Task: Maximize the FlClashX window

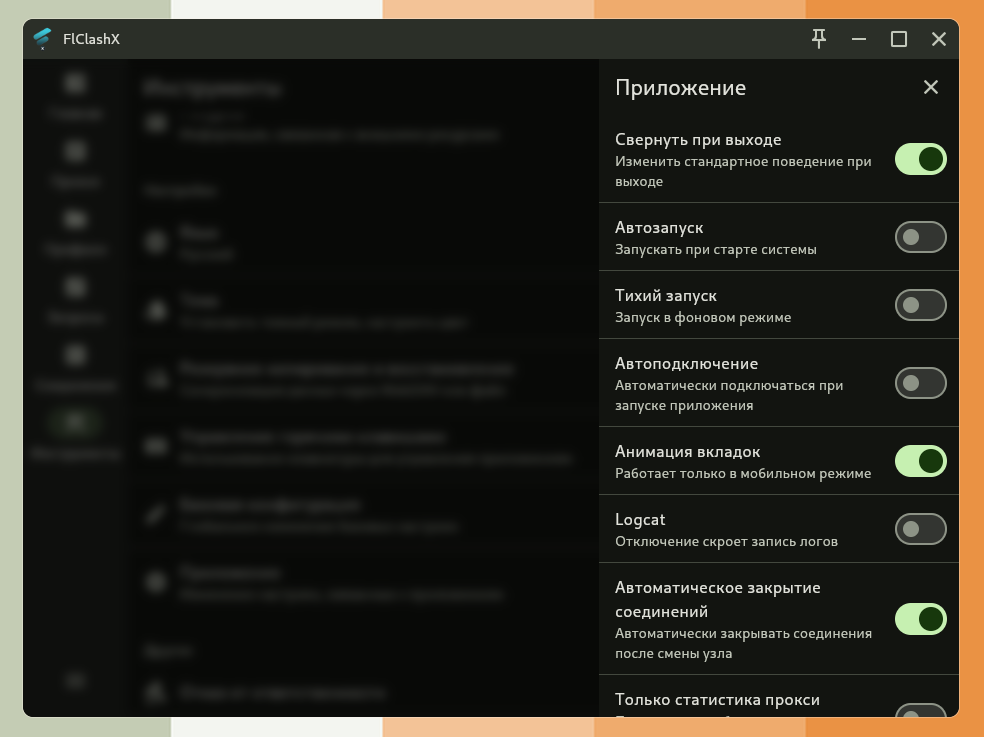Action: click(x=899, y=39)
